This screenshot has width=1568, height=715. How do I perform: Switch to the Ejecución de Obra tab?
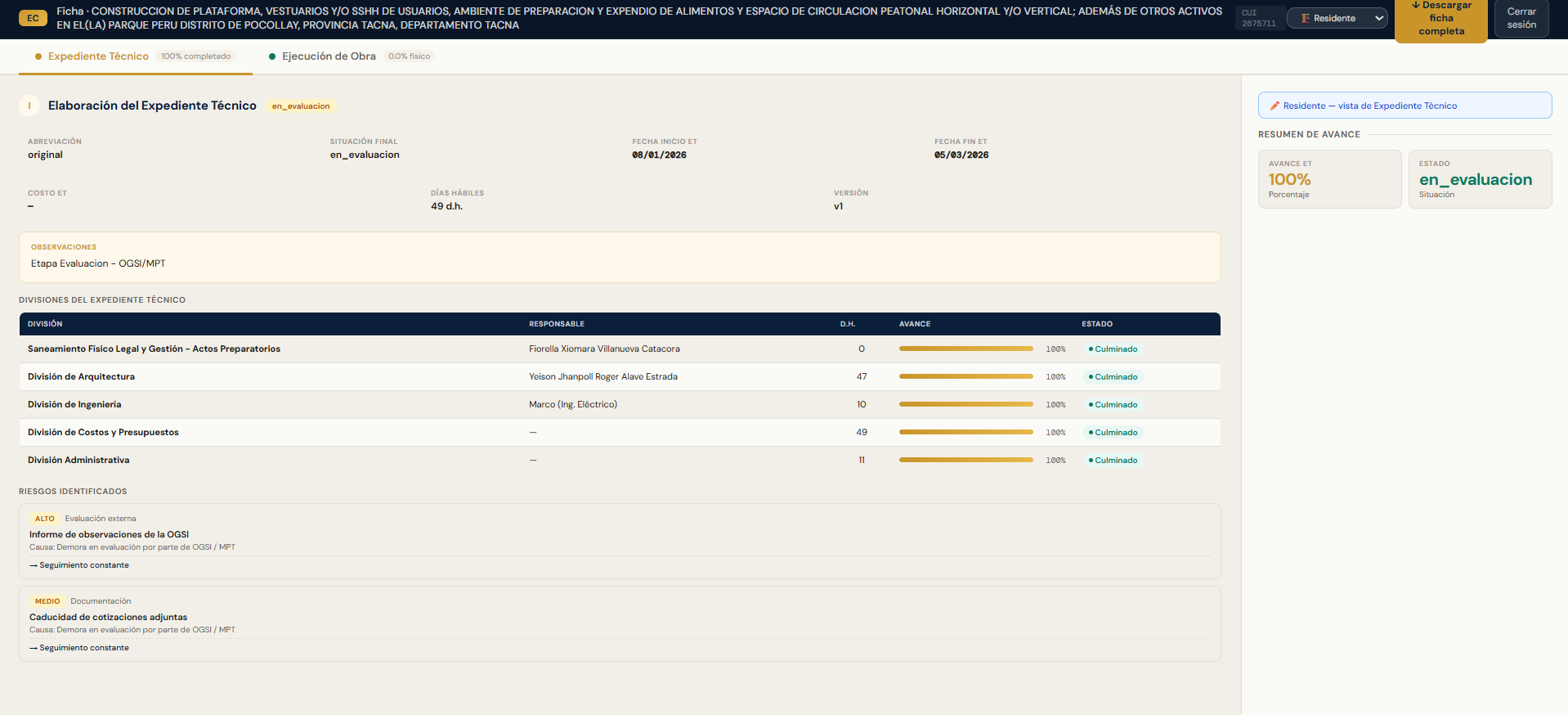329,56
